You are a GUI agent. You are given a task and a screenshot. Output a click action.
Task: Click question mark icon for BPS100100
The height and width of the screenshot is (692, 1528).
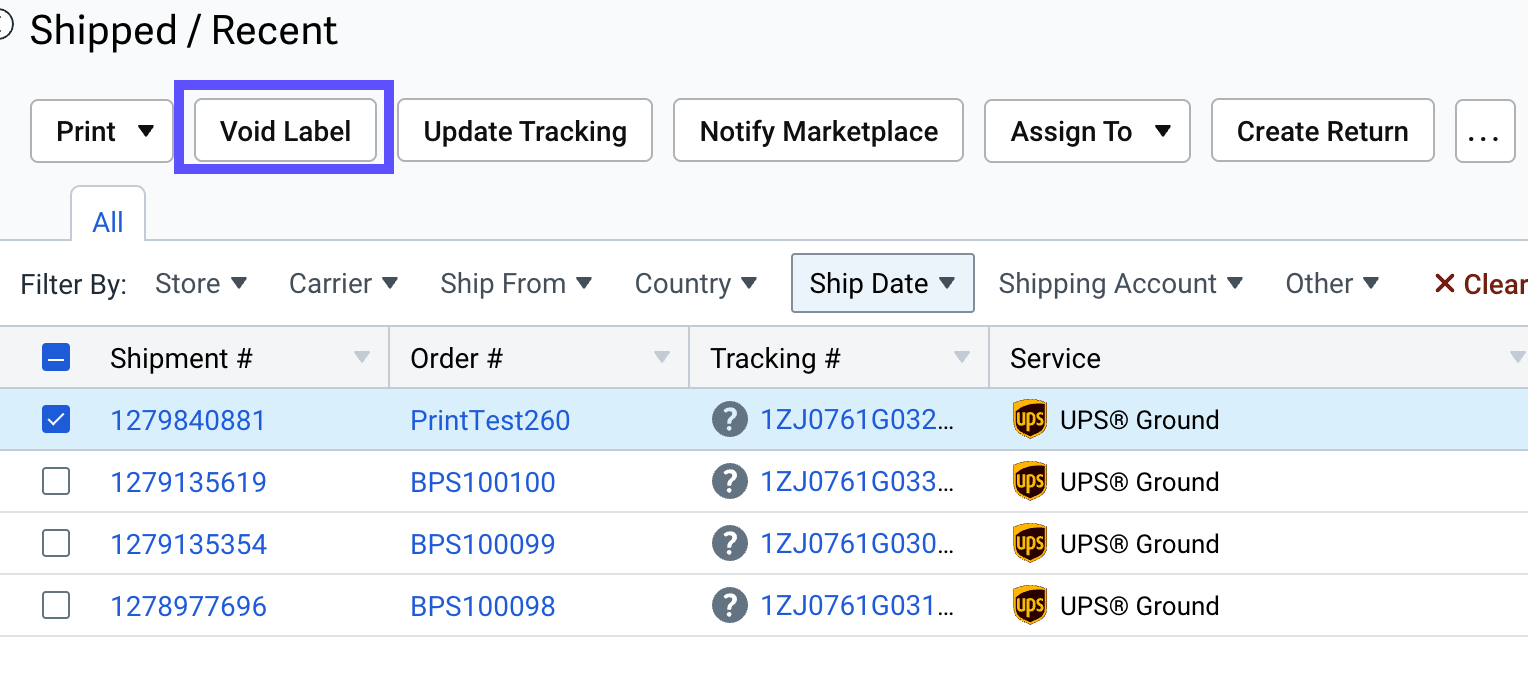coord(730,482)
